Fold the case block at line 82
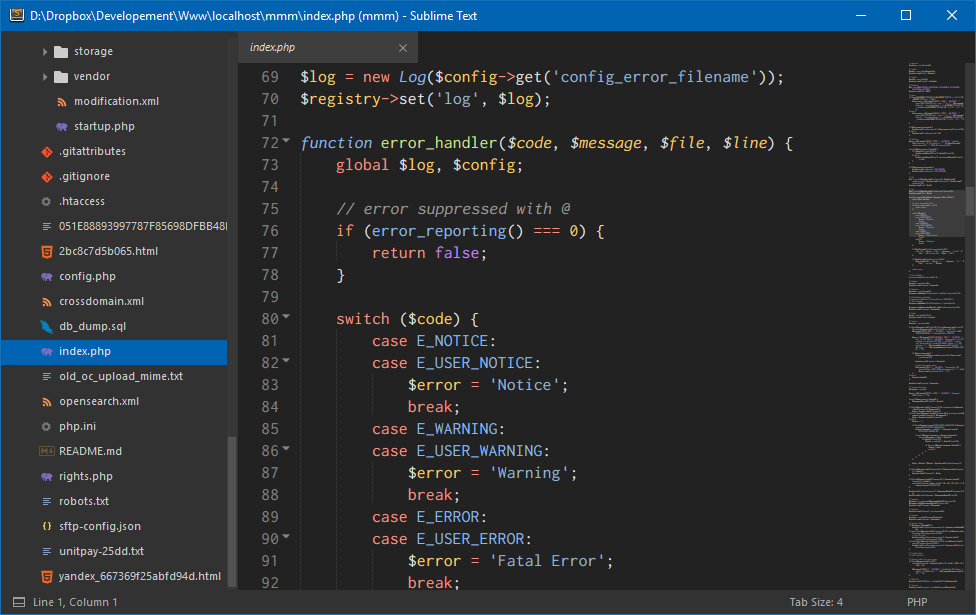 click(x=286, y=361)
